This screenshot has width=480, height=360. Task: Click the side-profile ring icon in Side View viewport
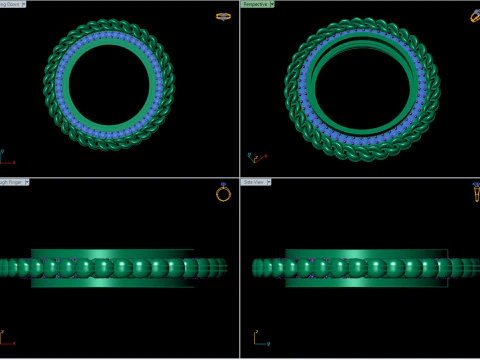point(477,192)
